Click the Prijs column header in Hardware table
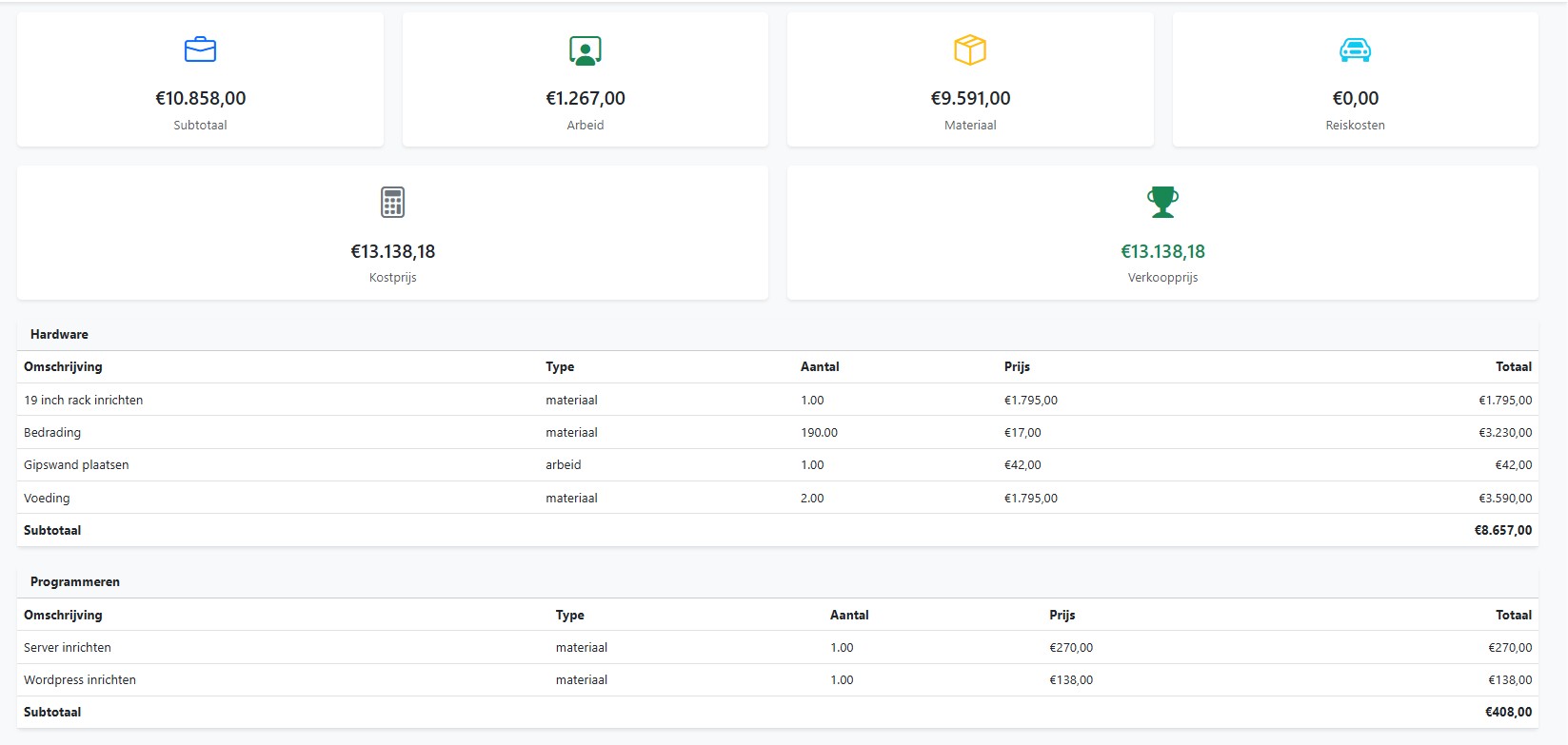Screen dimensions: 1568x745 click(x=1017, y=367)
